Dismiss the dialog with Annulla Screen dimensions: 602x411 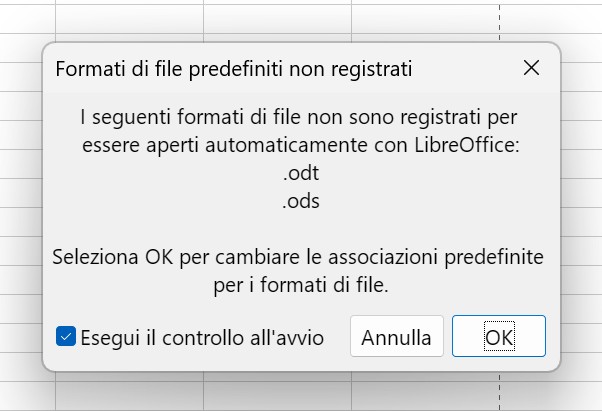point(397,336)
